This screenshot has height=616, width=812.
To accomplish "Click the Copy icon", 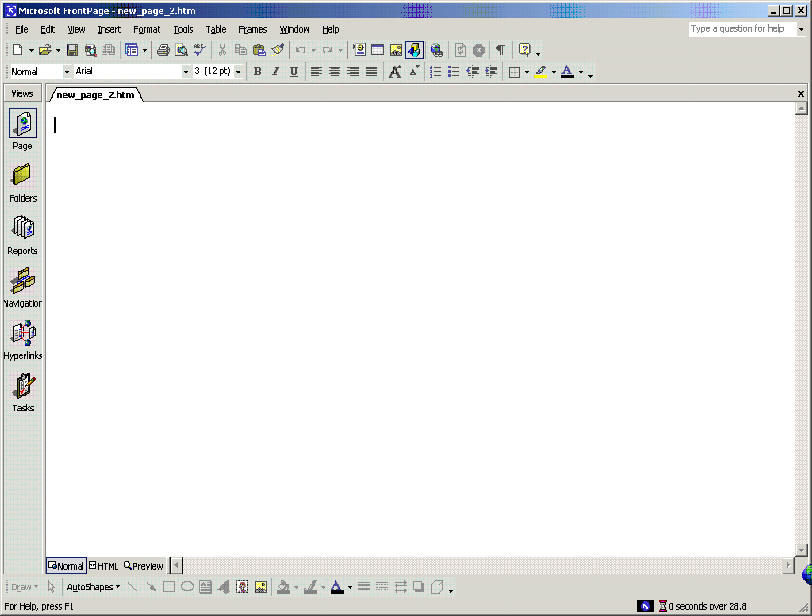I will point(241,50).
